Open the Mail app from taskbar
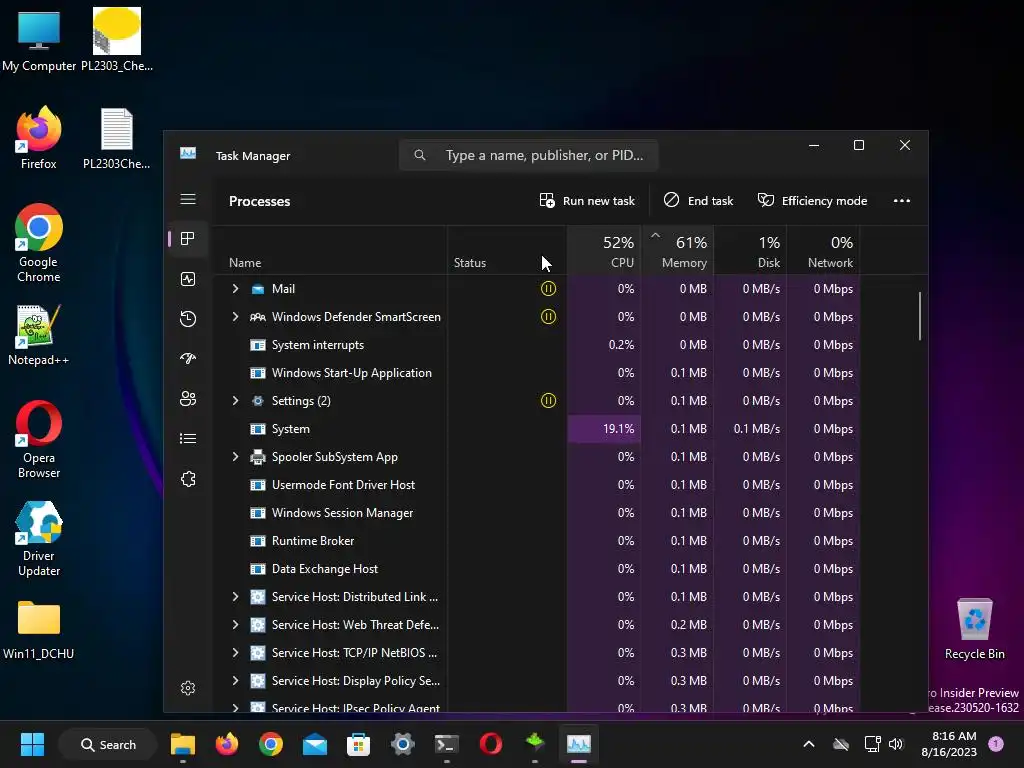 [315, 744]
